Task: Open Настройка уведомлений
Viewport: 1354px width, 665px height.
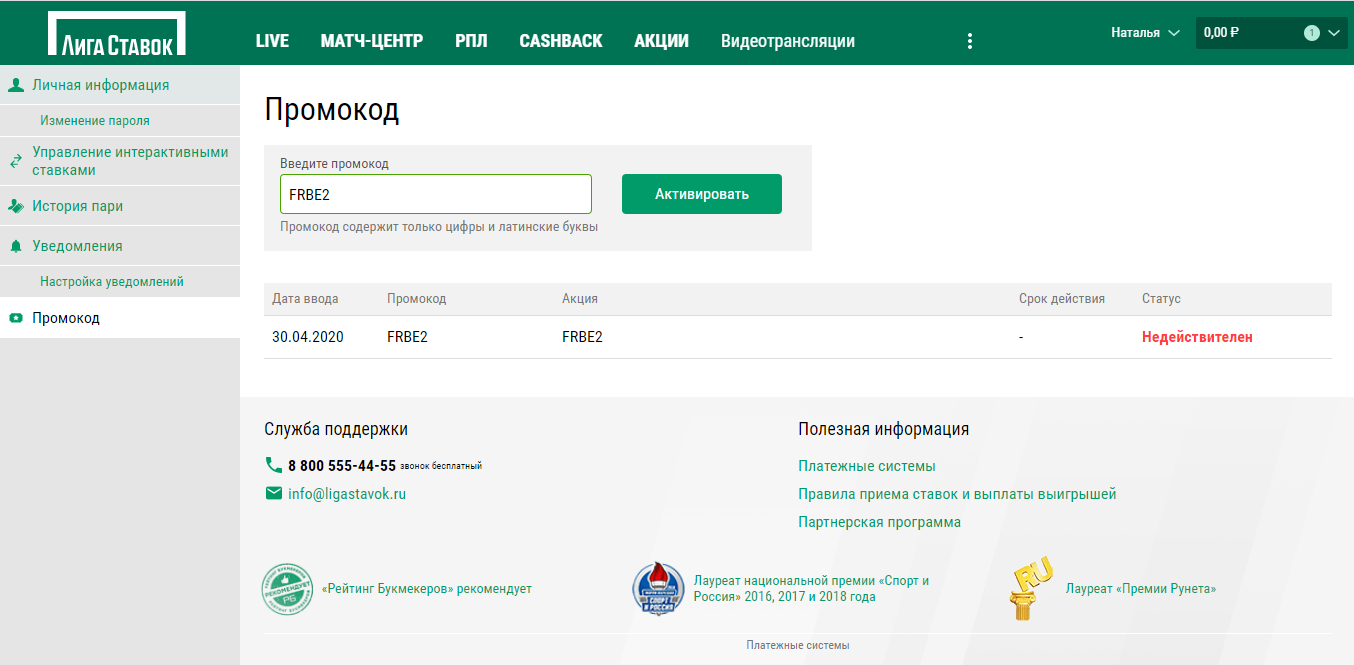Action: (x=112, y=282)
